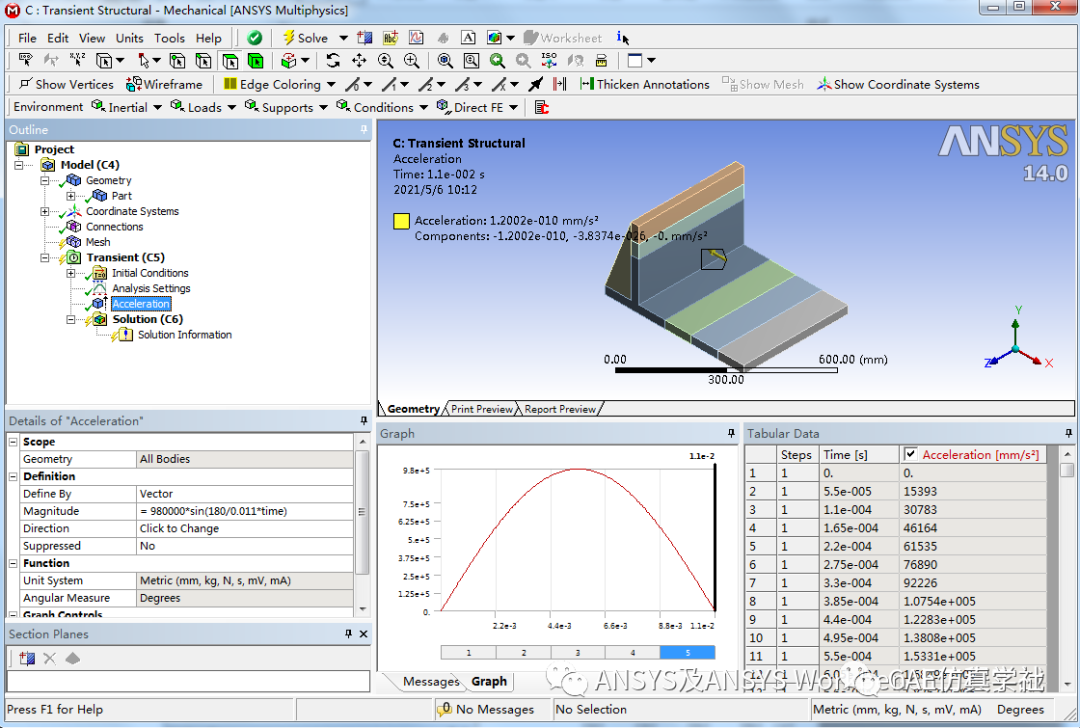Toggle Wireframe display
The height and width of the screenshot is (728, 1080).
click(x=164, y=84)
